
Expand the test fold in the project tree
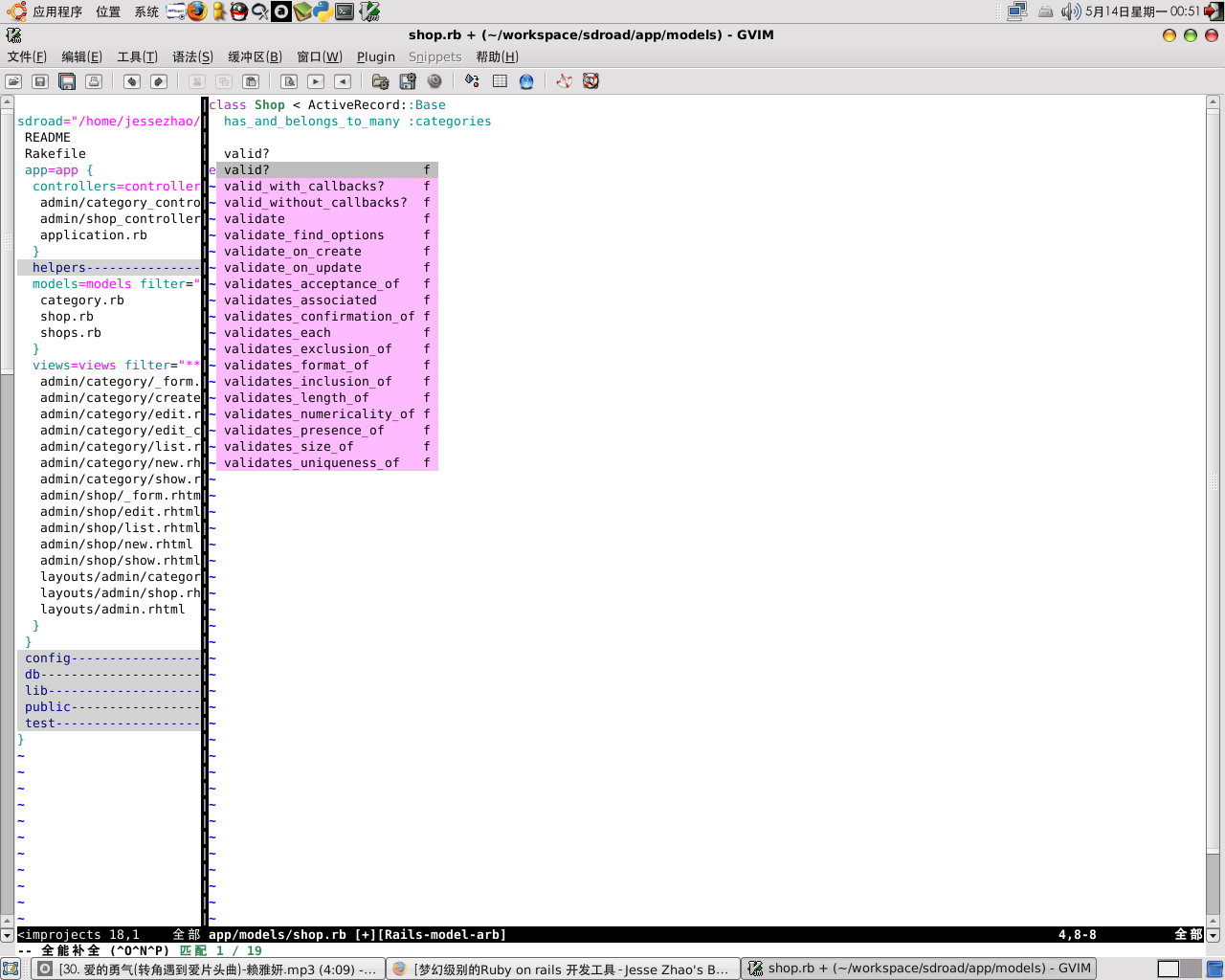pos(109,724)
